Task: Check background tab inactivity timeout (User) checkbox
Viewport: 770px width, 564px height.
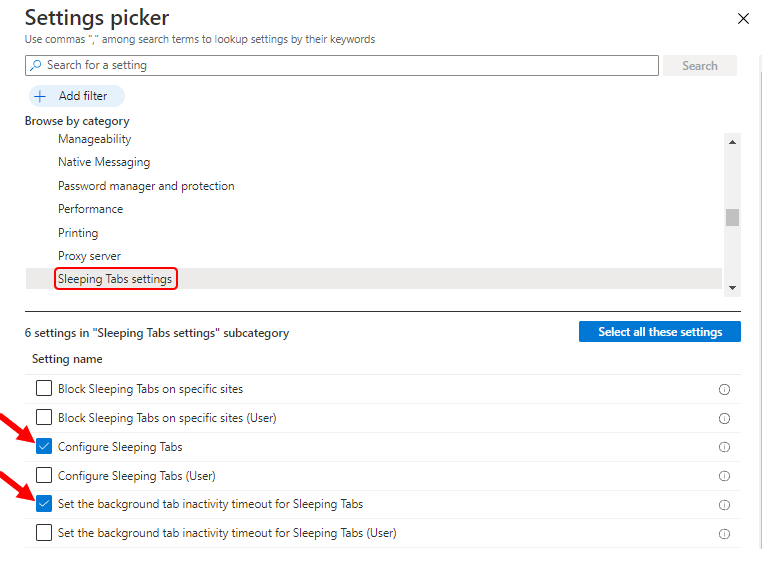Action: tap(44, 533)
